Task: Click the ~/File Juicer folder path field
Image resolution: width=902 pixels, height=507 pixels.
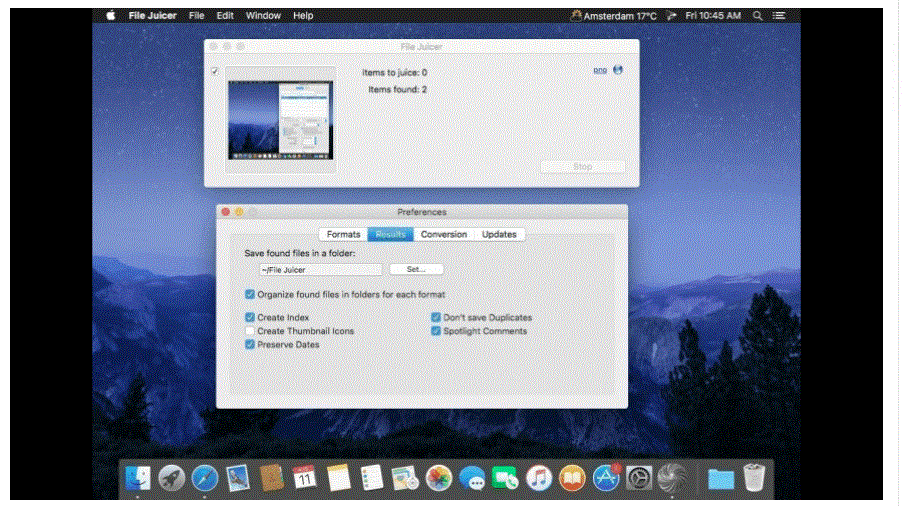Action: 320,269
